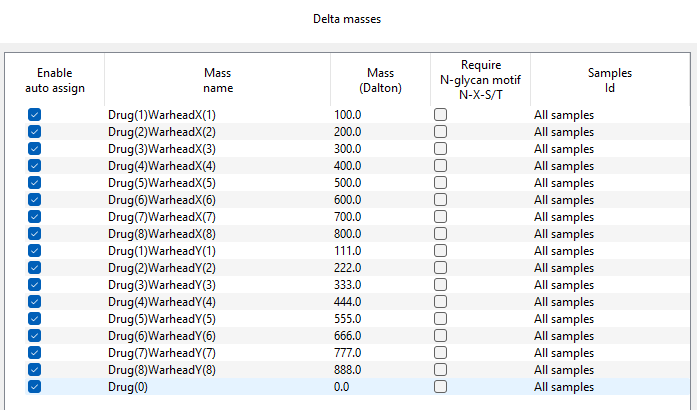The width and height of the screenshot is (697, 410).
Task: Check N-glycan motif box for Drug(8)WarheadY(8)
Action: [x=440, y=370]
